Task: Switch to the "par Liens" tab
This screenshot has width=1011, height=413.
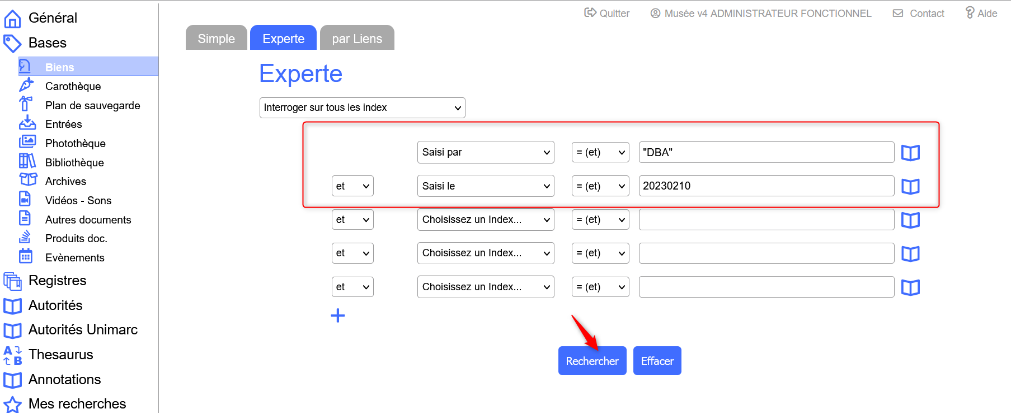Action: pos(358,38)
